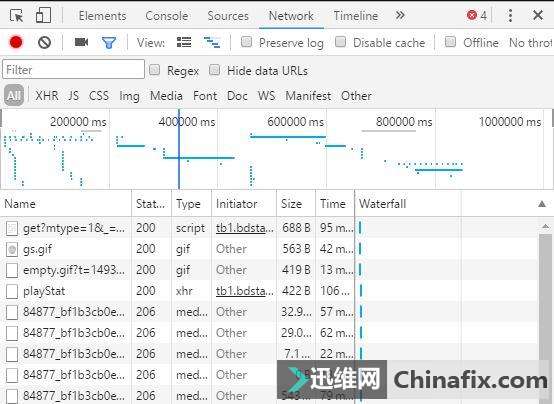Sort by the Status column header

[x=152, y=204]
